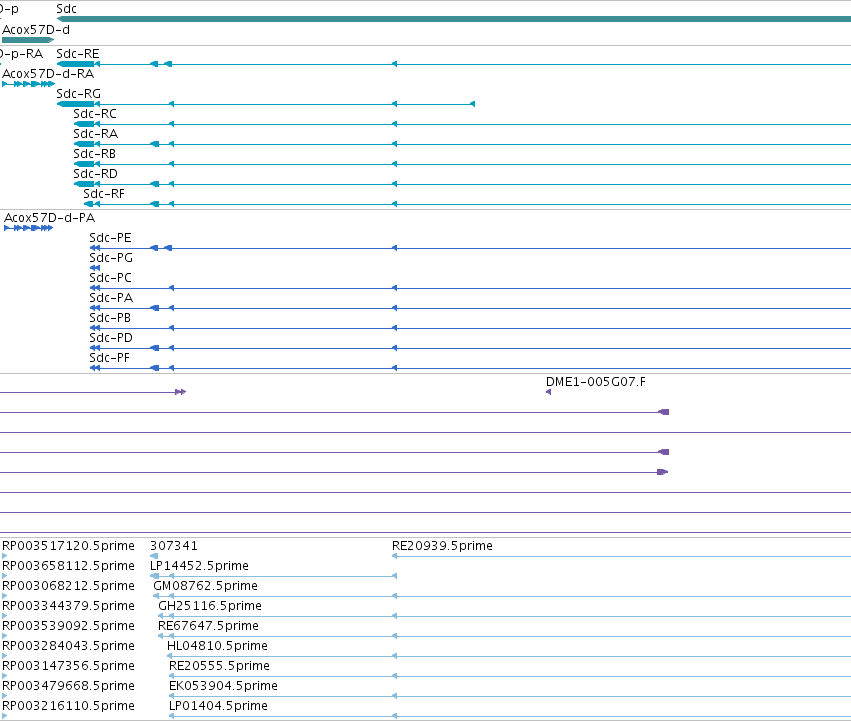Viewport: 851px width, 721px height.
Task: Click the GM08762.5prime label
Action: 205,586
